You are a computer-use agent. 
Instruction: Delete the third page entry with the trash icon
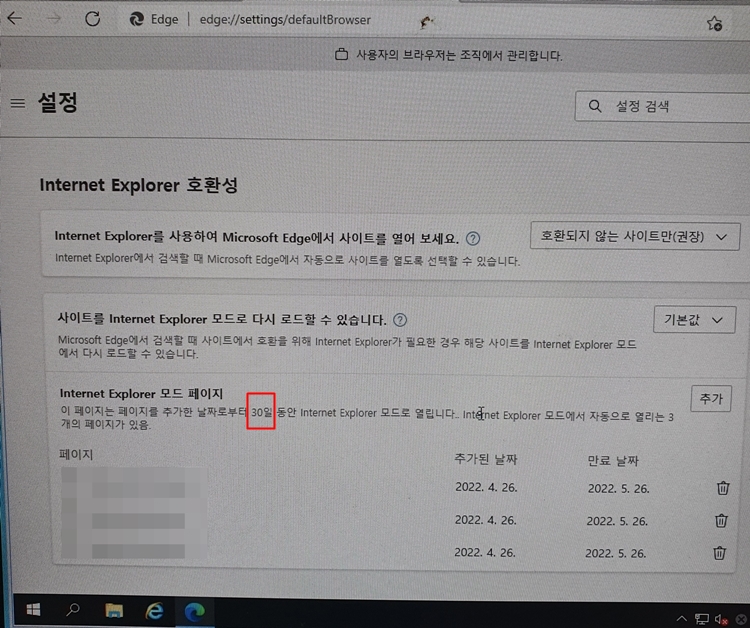[x=719, y=553]
